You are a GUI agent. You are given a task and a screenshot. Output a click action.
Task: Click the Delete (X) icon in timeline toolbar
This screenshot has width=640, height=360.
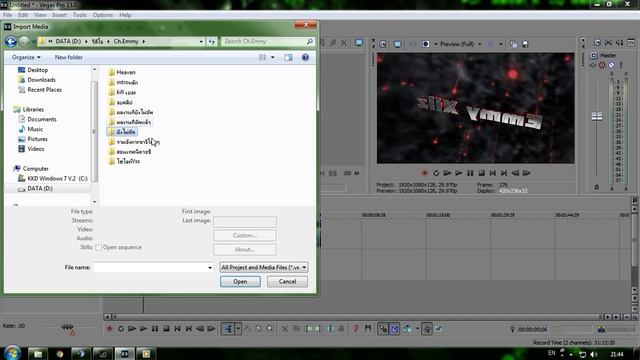pyautogui.click(x=285, y=329)
